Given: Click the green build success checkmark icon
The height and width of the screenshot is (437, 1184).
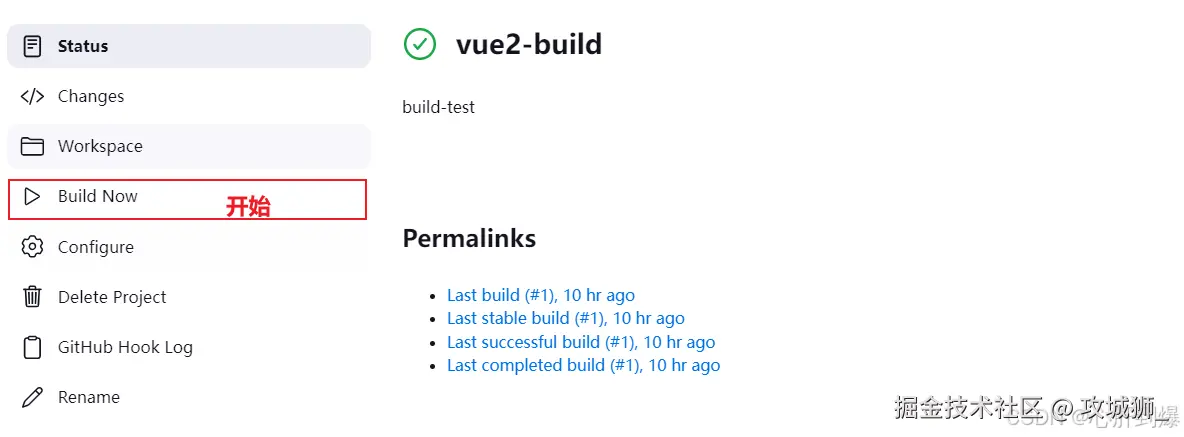Looking at the screenshot, I should point(420,44).
